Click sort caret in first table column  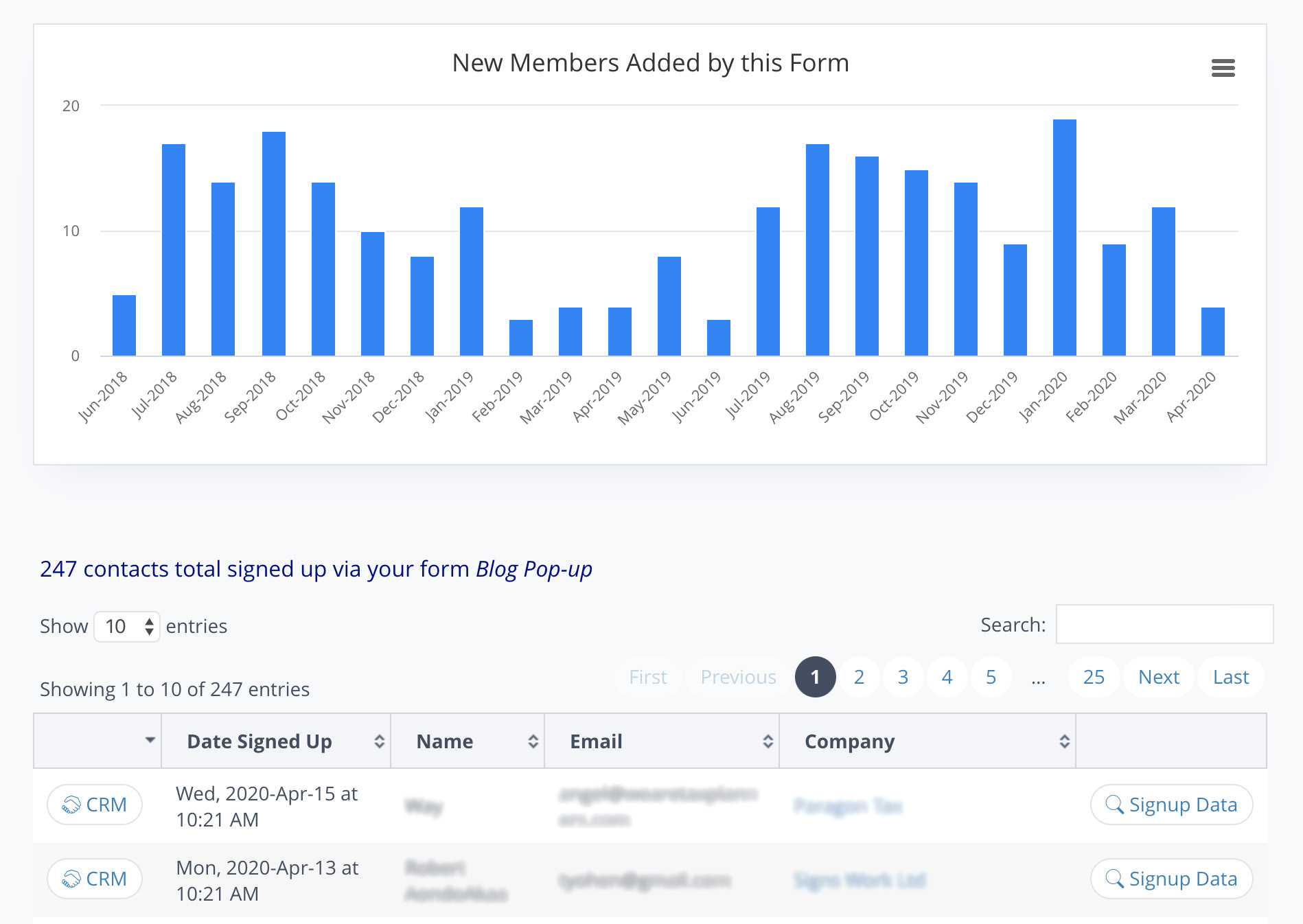tap(150, 740)
